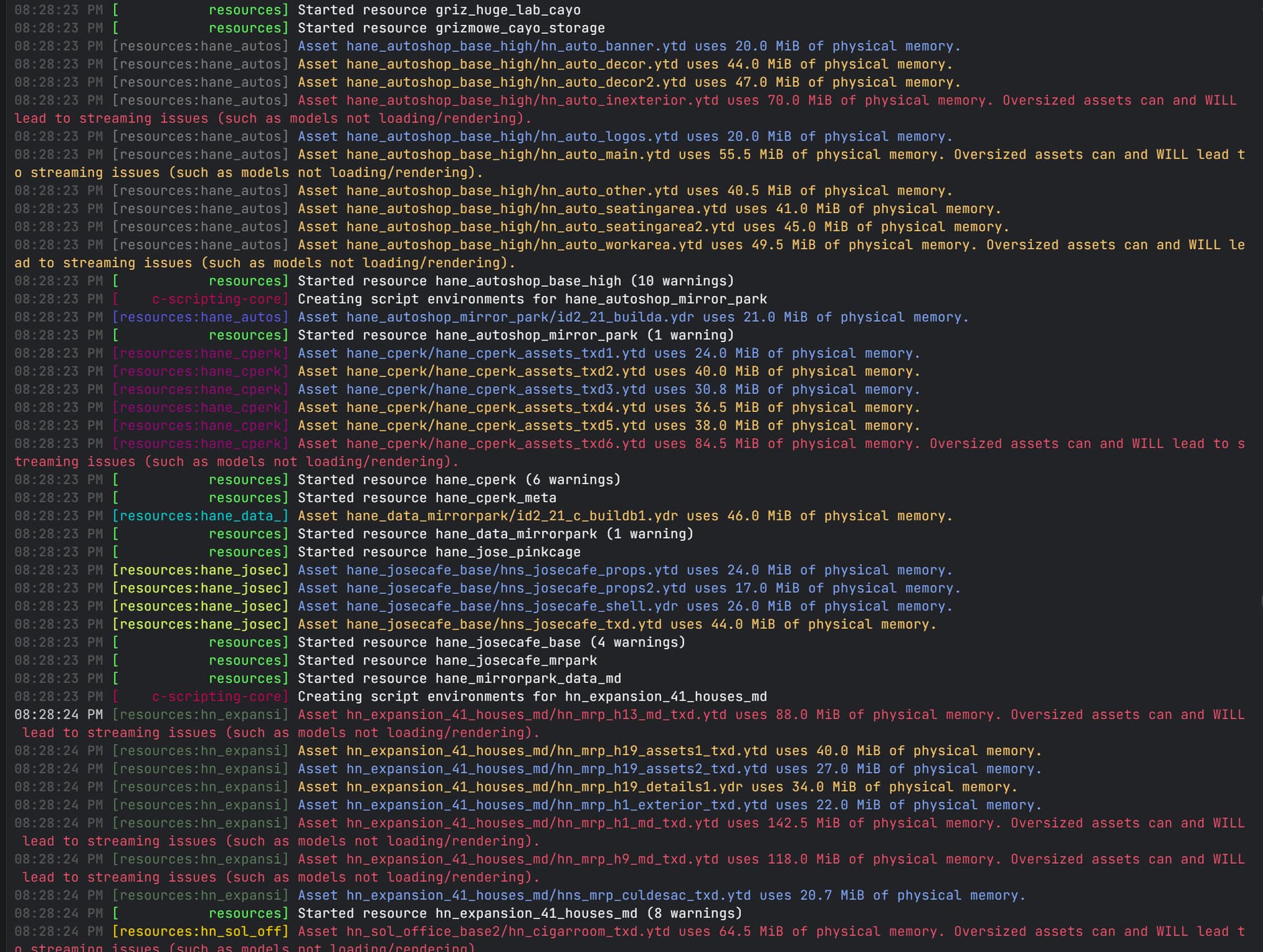Select hane_cperk_assets_txd6.ytd 84.5 MiB warning
This screenshot has height=952, width=1263.
coord(630,453)
